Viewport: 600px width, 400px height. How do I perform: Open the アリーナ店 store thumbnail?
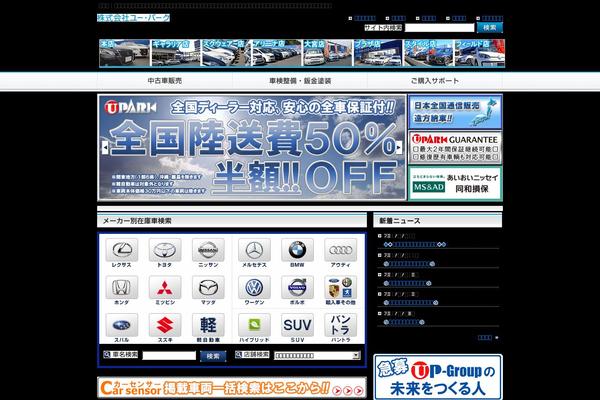[x=277, y=53]
